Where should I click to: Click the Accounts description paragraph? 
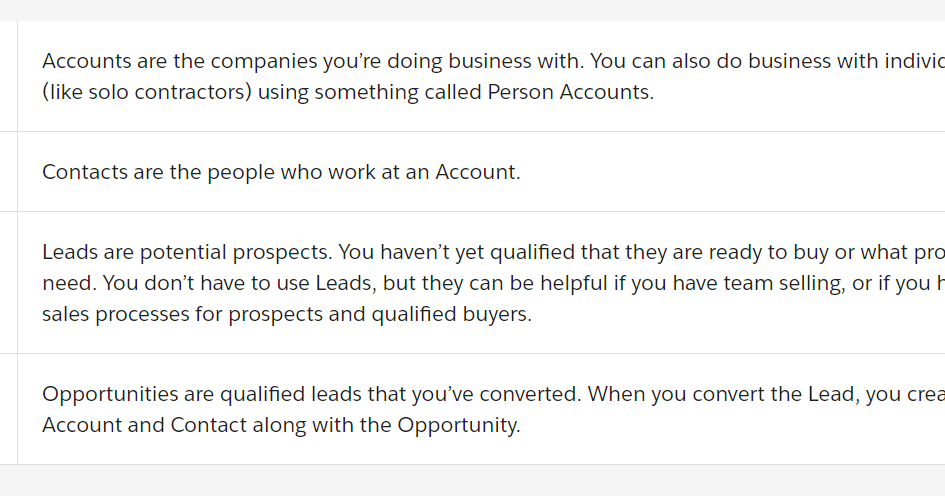coord(494,77)
